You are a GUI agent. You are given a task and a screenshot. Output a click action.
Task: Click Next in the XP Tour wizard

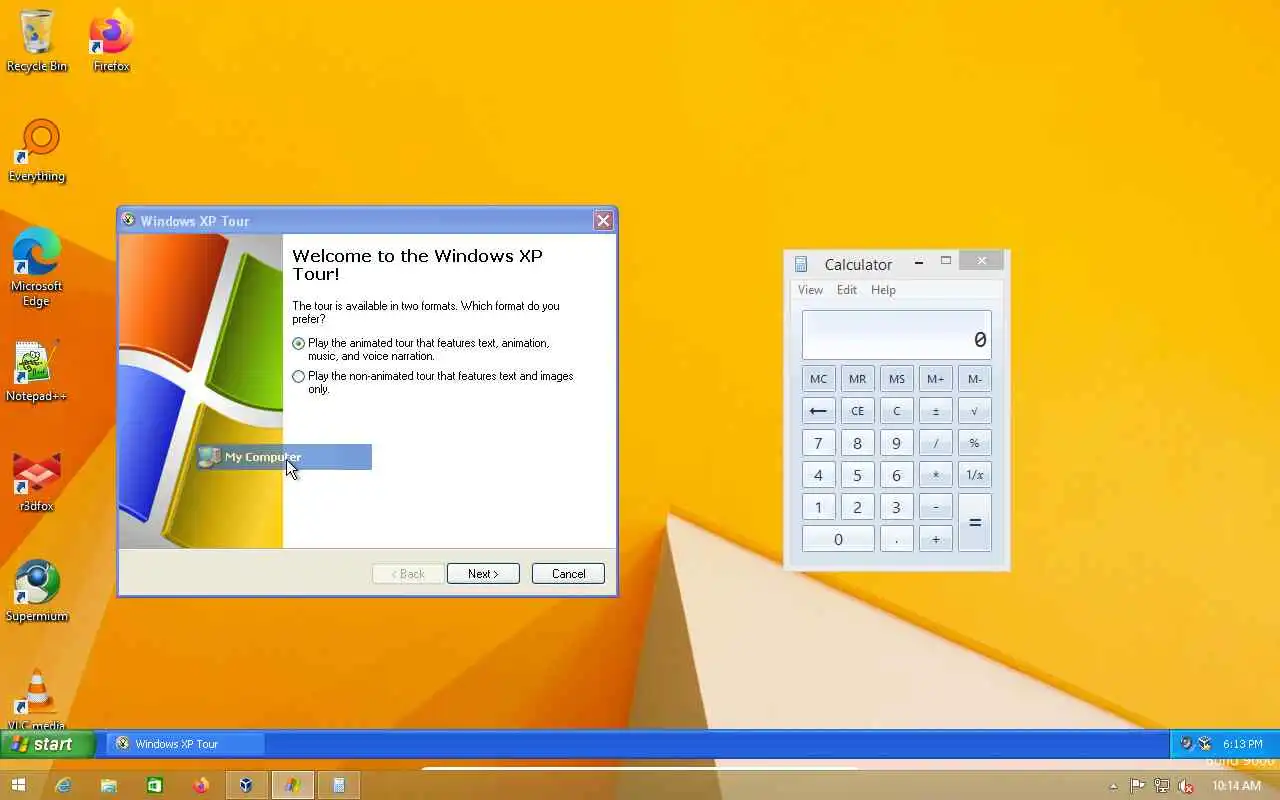point(483,574)
